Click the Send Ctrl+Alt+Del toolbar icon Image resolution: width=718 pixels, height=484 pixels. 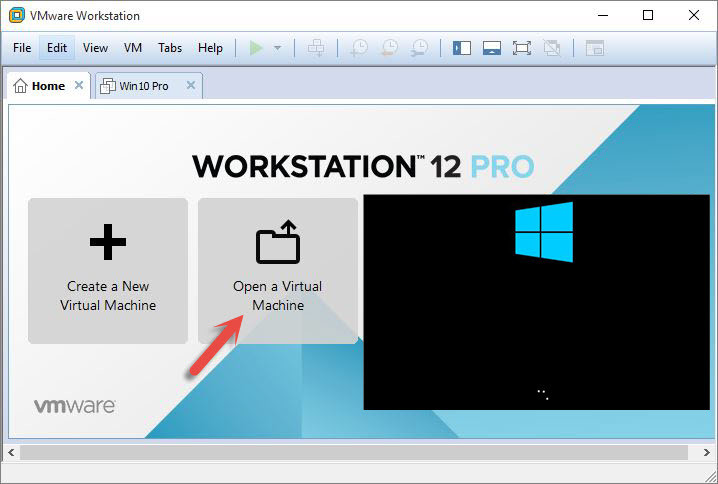pyautogui.click(x=316, y=48)
